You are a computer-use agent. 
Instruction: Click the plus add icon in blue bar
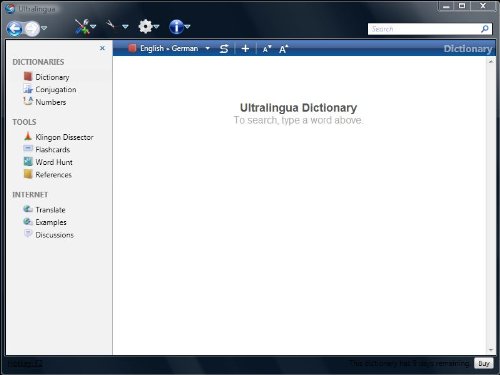click(x=245, y=49)
